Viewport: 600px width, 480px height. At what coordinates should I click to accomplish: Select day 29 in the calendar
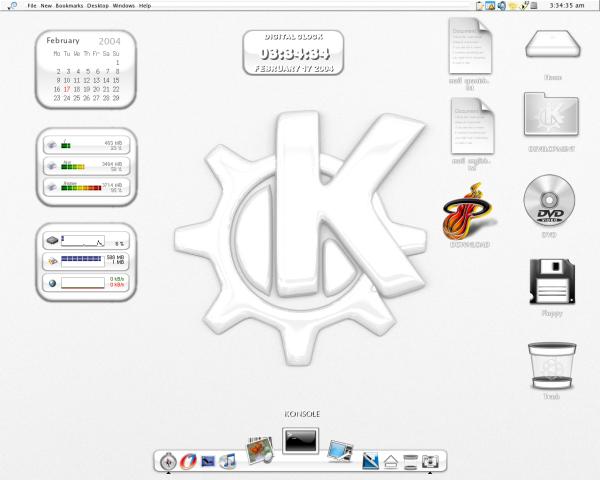tap(116, 98)
